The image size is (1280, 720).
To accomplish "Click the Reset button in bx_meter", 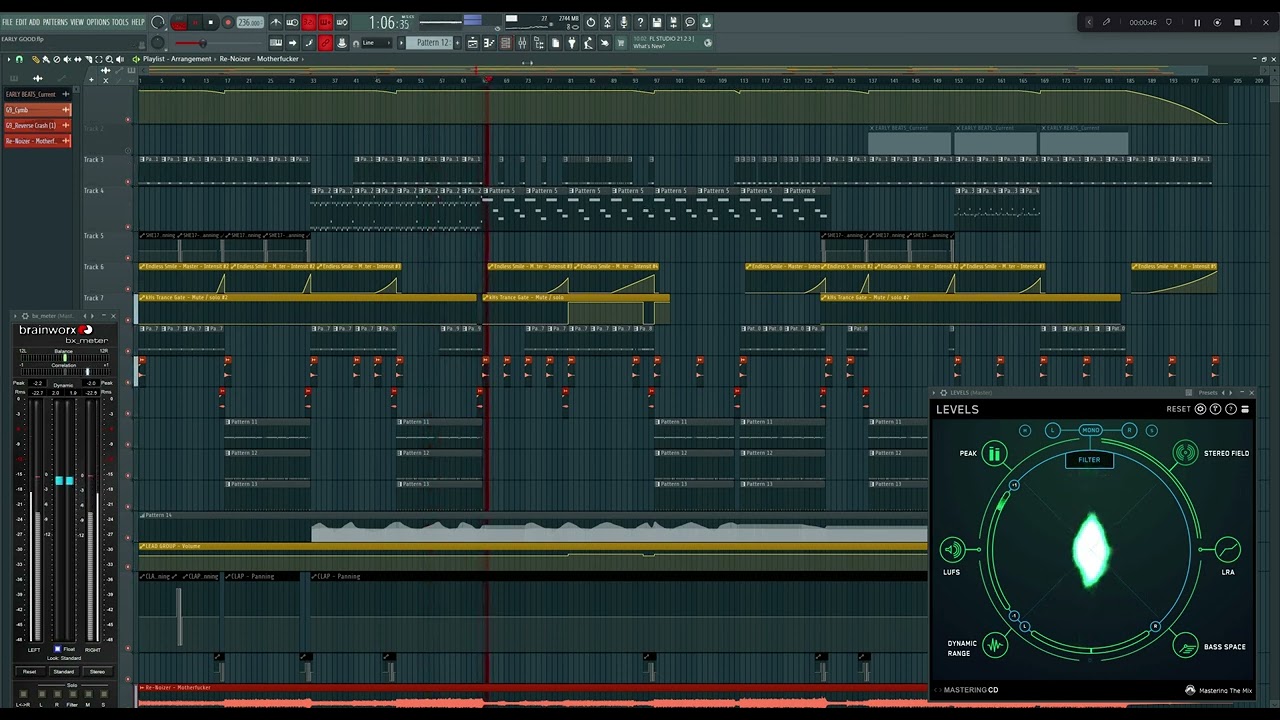I will tap(30, 672).
